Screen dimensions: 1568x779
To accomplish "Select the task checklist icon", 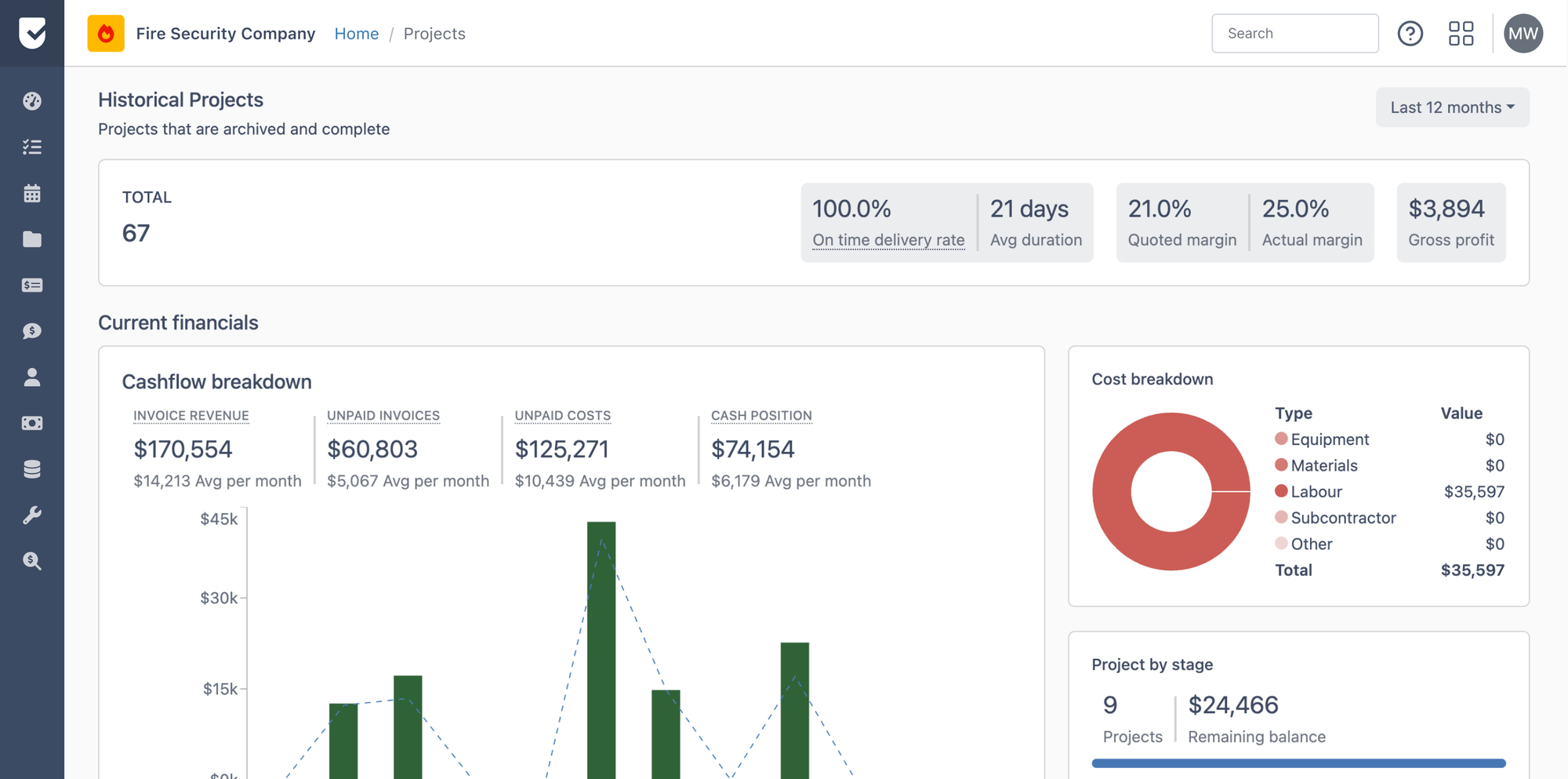I will pos(31,147).
